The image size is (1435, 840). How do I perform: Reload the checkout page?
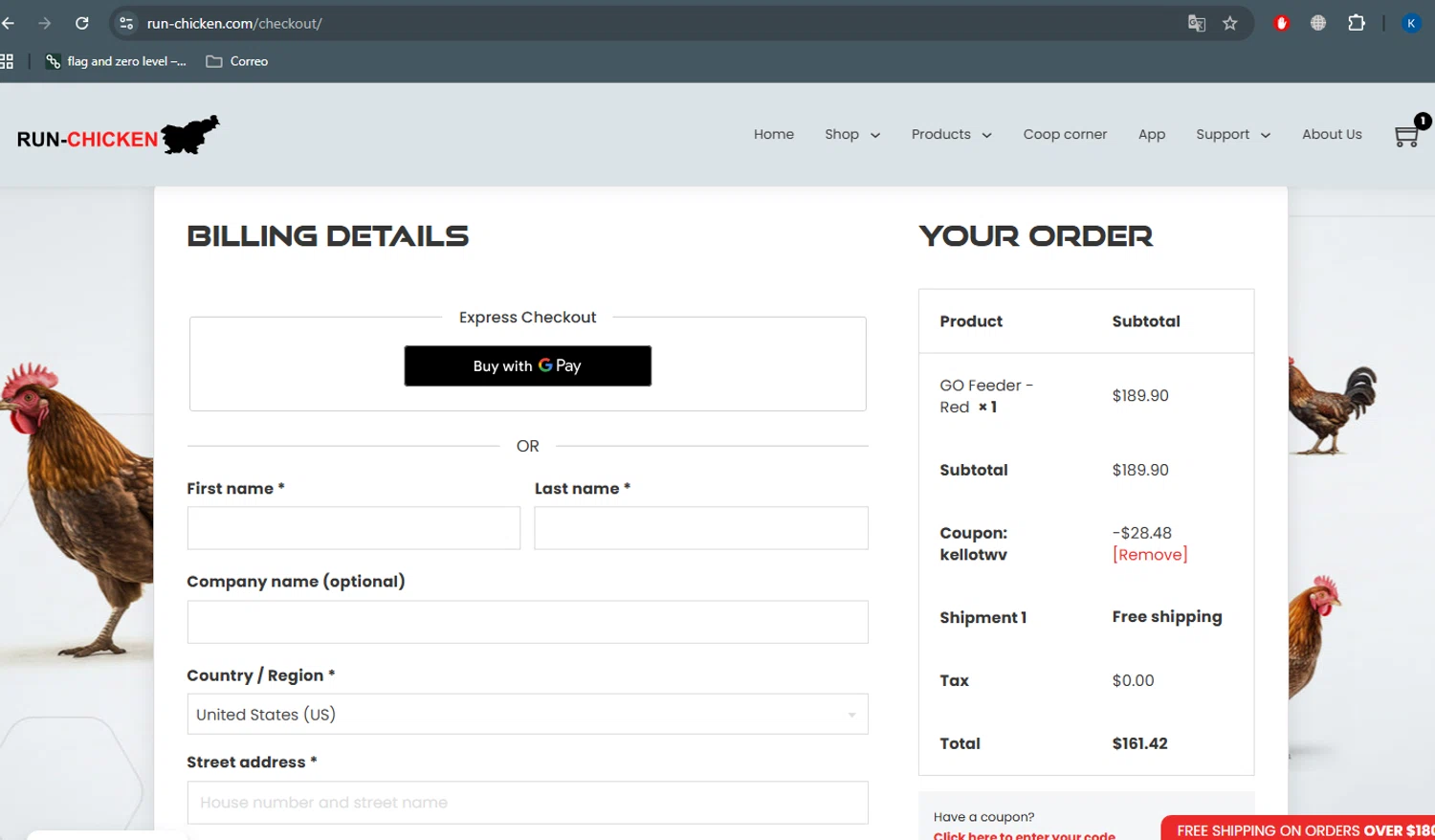point(82,23)
